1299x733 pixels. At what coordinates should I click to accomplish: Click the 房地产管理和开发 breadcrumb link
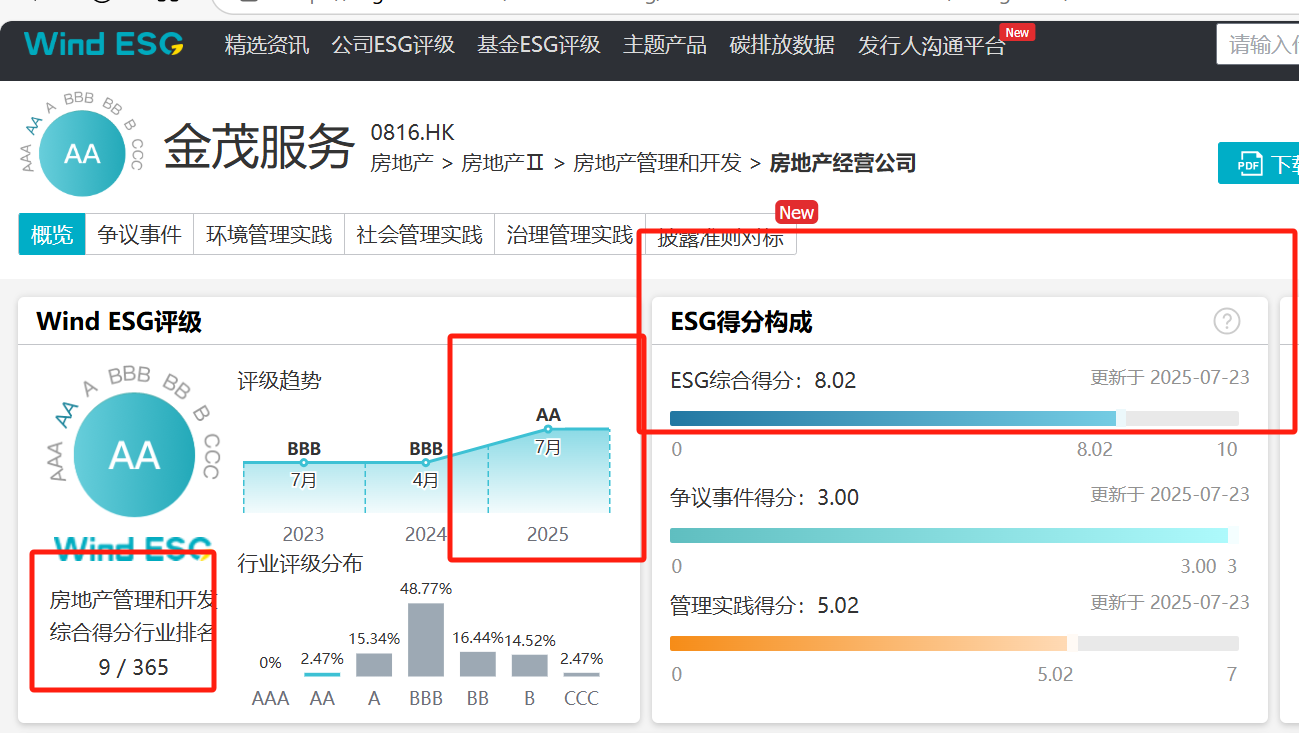coord(657,163)
